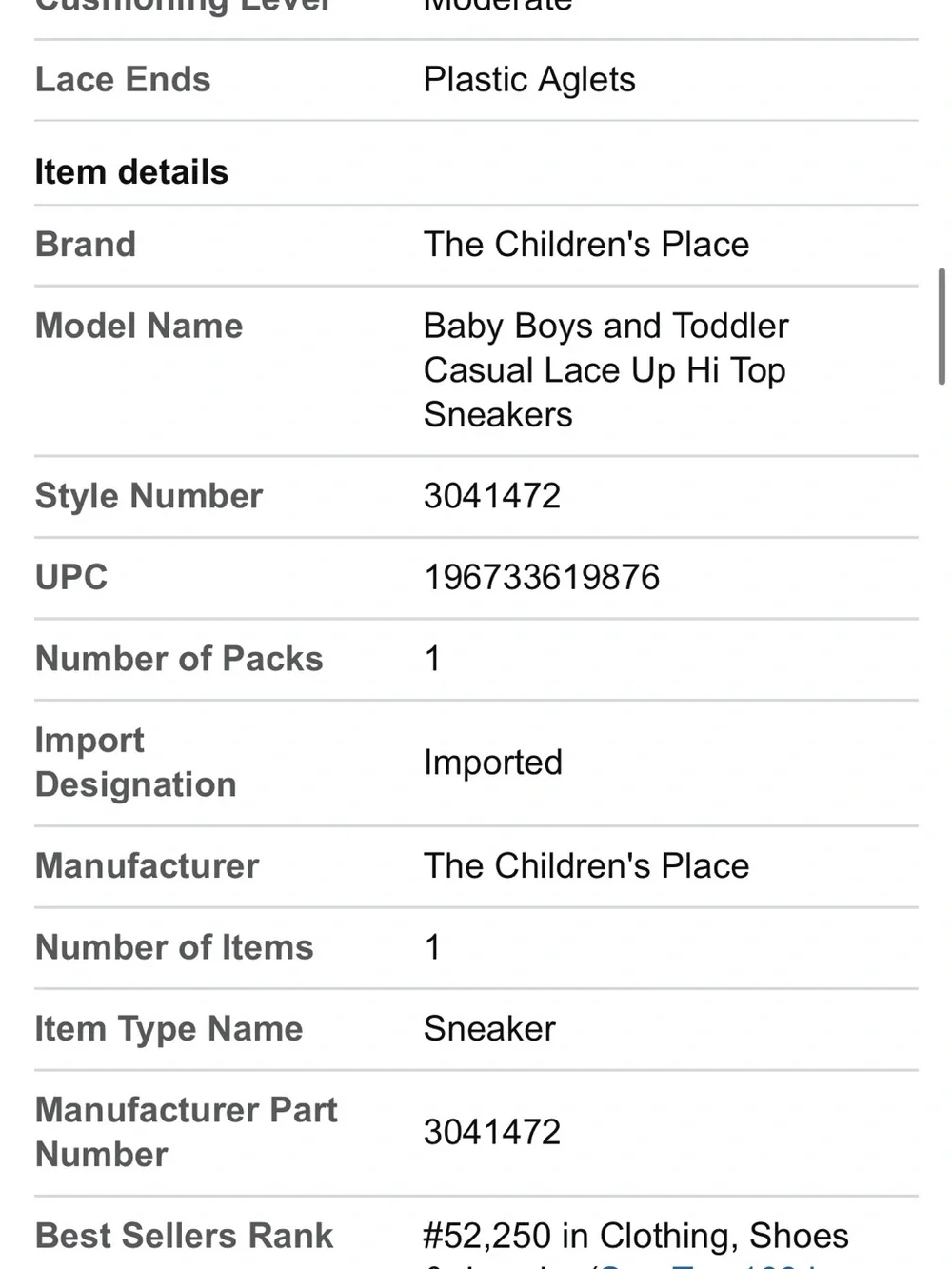Click the Item Type Name label
The width and height of the screenshot is (952, 1269).
pyautogui.click(x=169, y=1029)
